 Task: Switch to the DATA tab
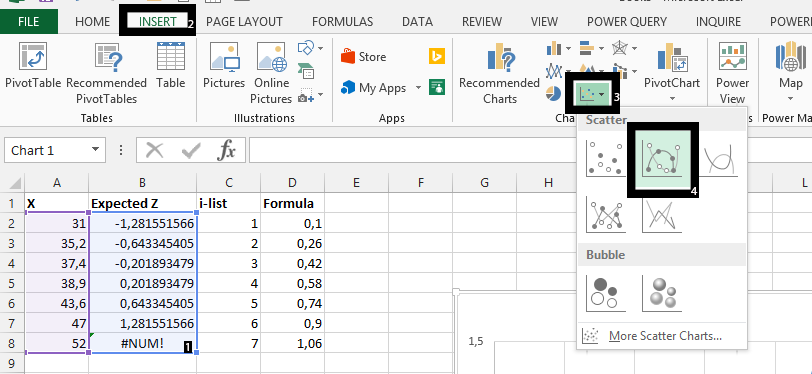point(417,22)
